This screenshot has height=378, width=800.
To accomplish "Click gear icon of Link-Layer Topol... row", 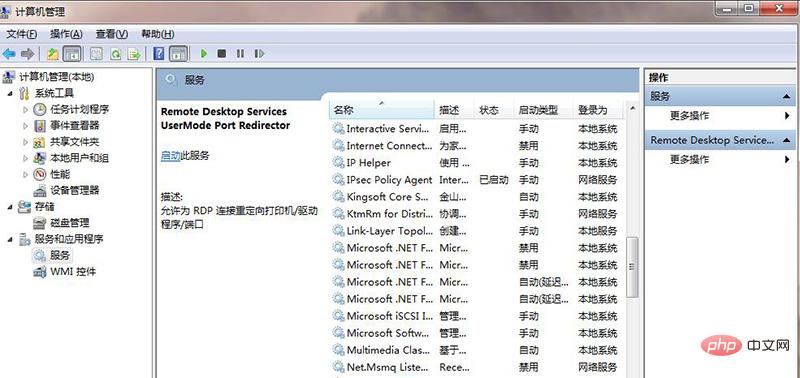I will [338, 231].
